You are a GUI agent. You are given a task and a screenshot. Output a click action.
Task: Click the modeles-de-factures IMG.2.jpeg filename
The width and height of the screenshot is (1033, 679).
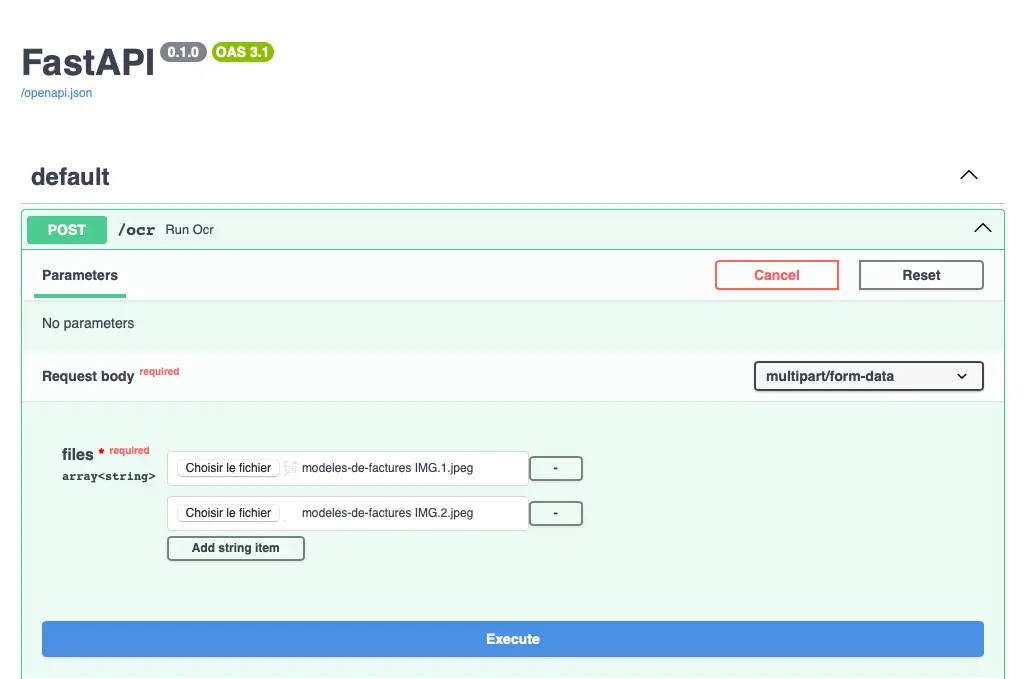coord(387,512)
